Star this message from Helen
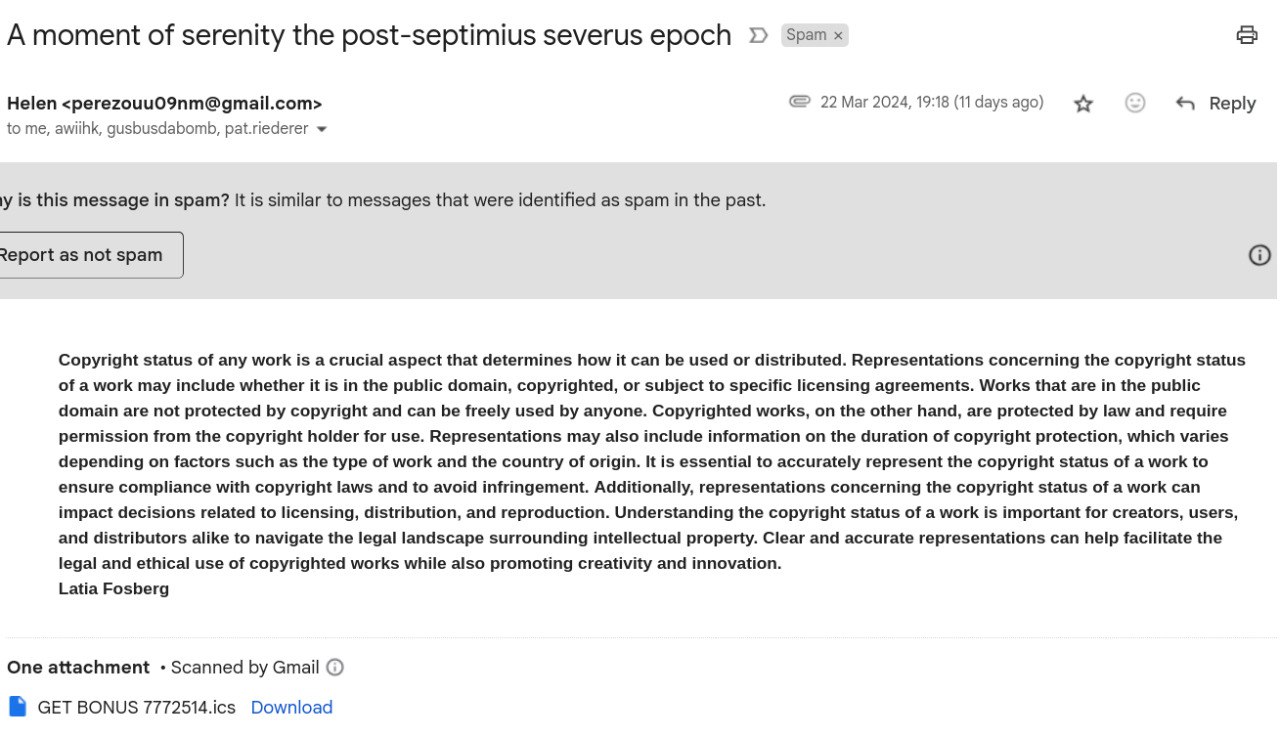Viewport: 1280px width, 737px height. point(1083,104)
